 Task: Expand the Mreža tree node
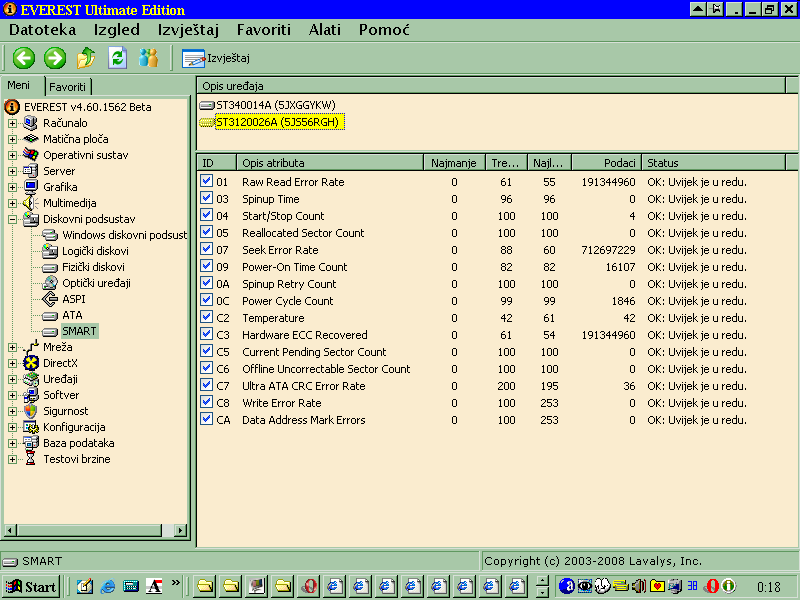click(x=12, y=347)
